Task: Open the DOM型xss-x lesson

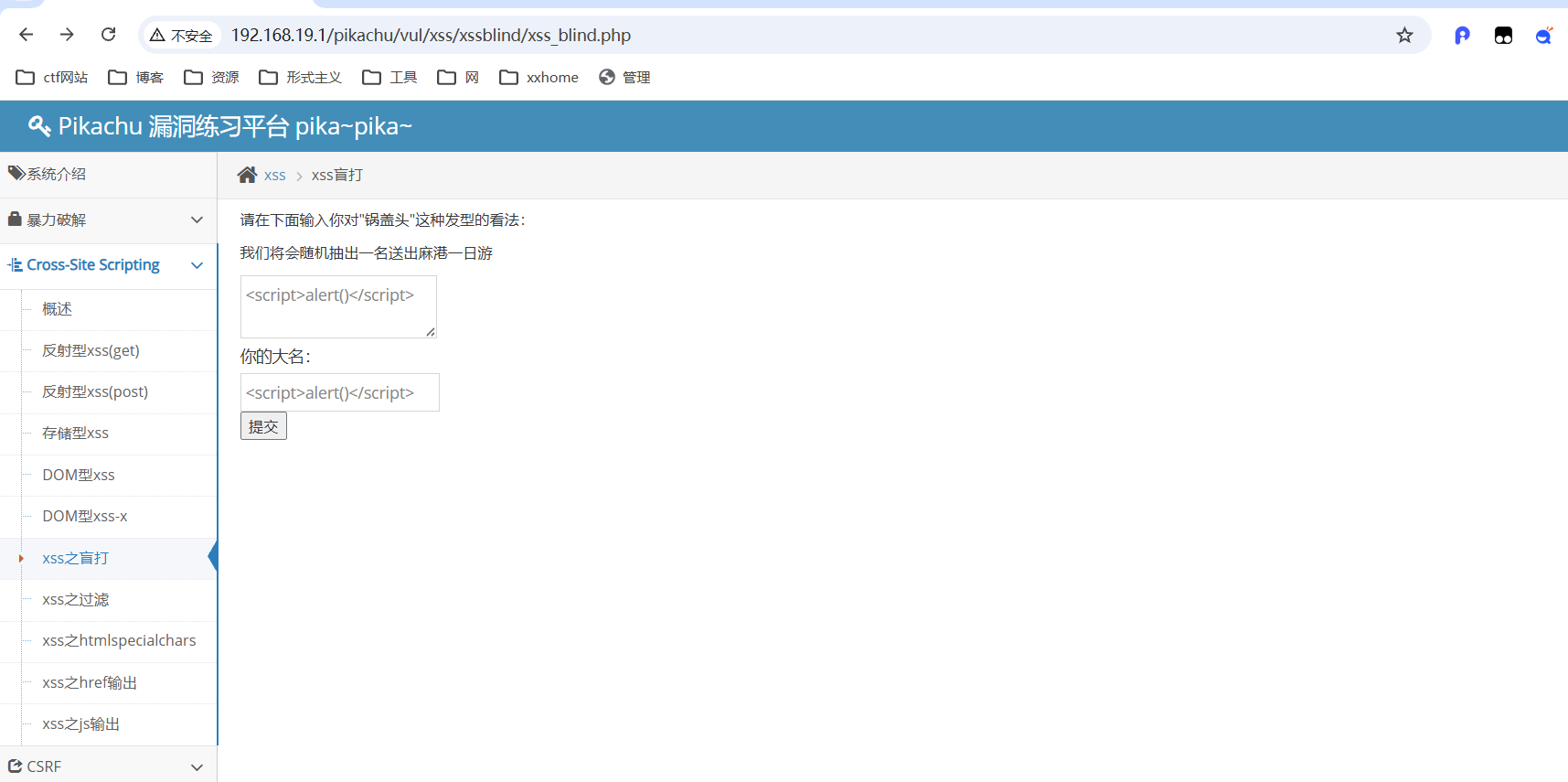Action: tap(85, 516)
